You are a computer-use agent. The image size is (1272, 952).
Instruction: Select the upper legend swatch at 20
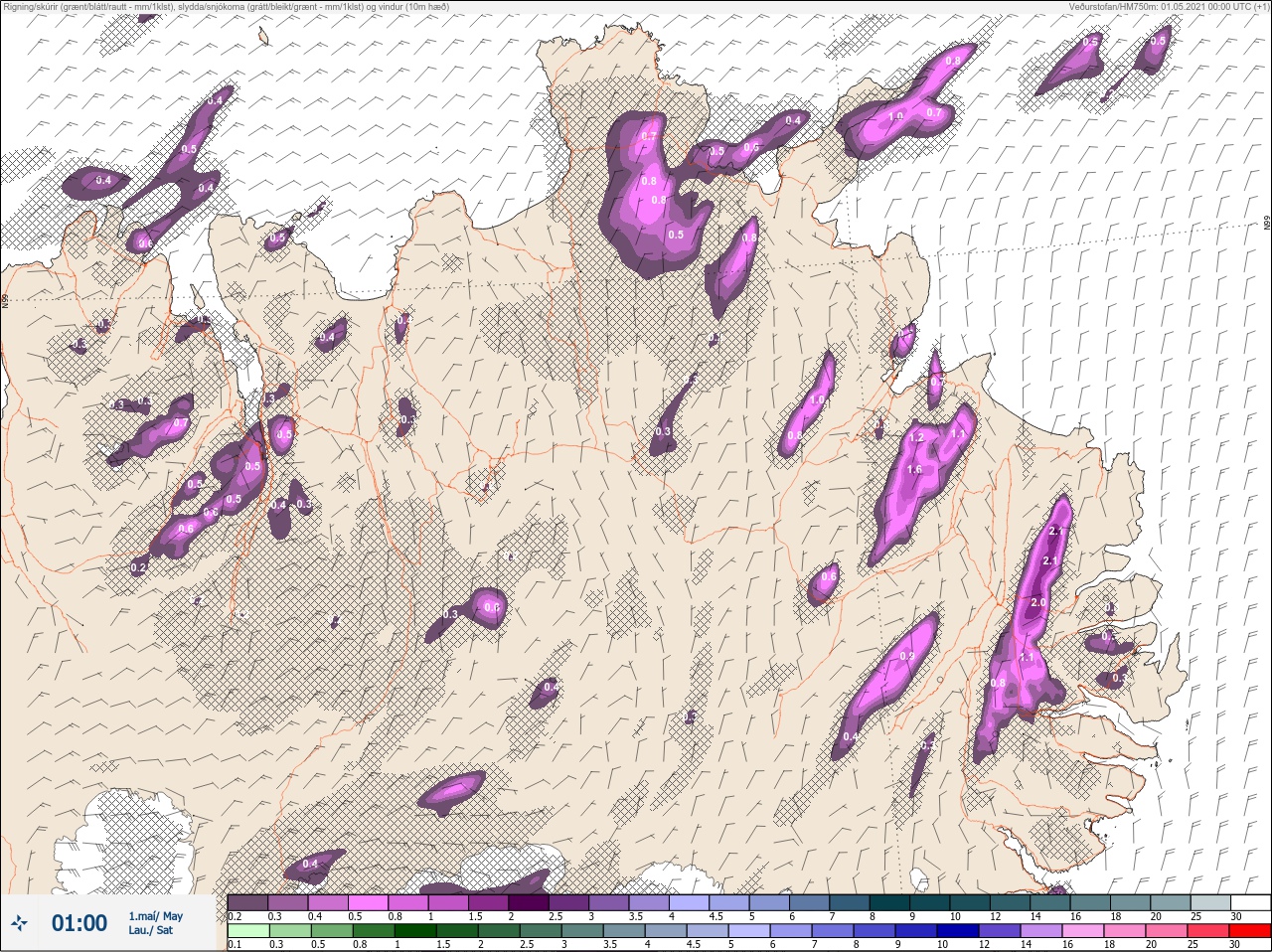pos(1171,902)
